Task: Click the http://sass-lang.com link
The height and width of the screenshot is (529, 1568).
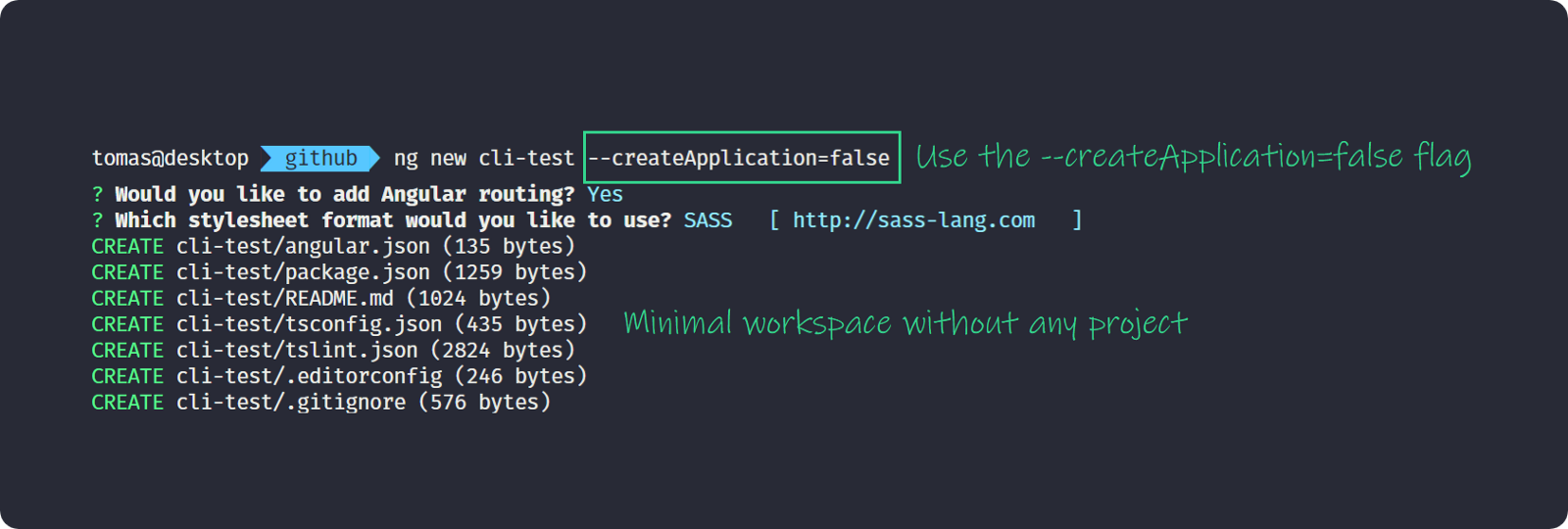Action: pos(913,220)
